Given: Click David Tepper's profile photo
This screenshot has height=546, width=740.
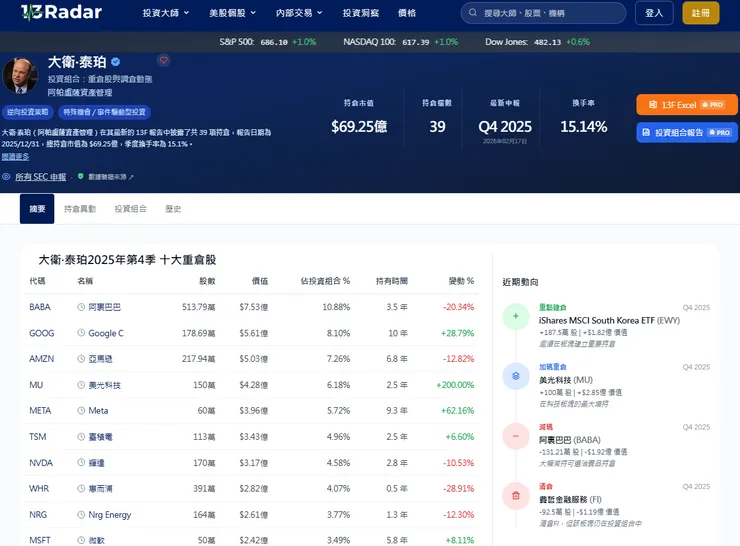Looking at the screenshot, I should click(20, 76).
